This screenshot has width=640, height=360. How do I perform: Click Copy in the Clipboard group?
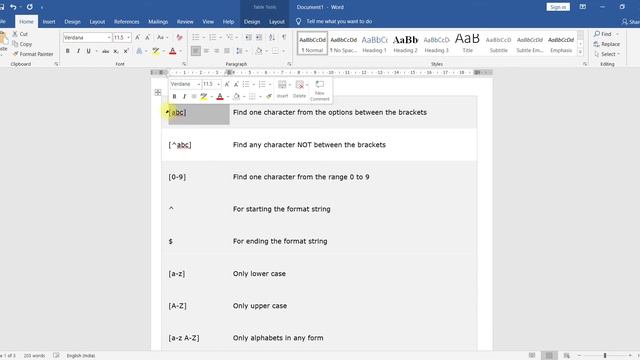click(x=22, y=44)
